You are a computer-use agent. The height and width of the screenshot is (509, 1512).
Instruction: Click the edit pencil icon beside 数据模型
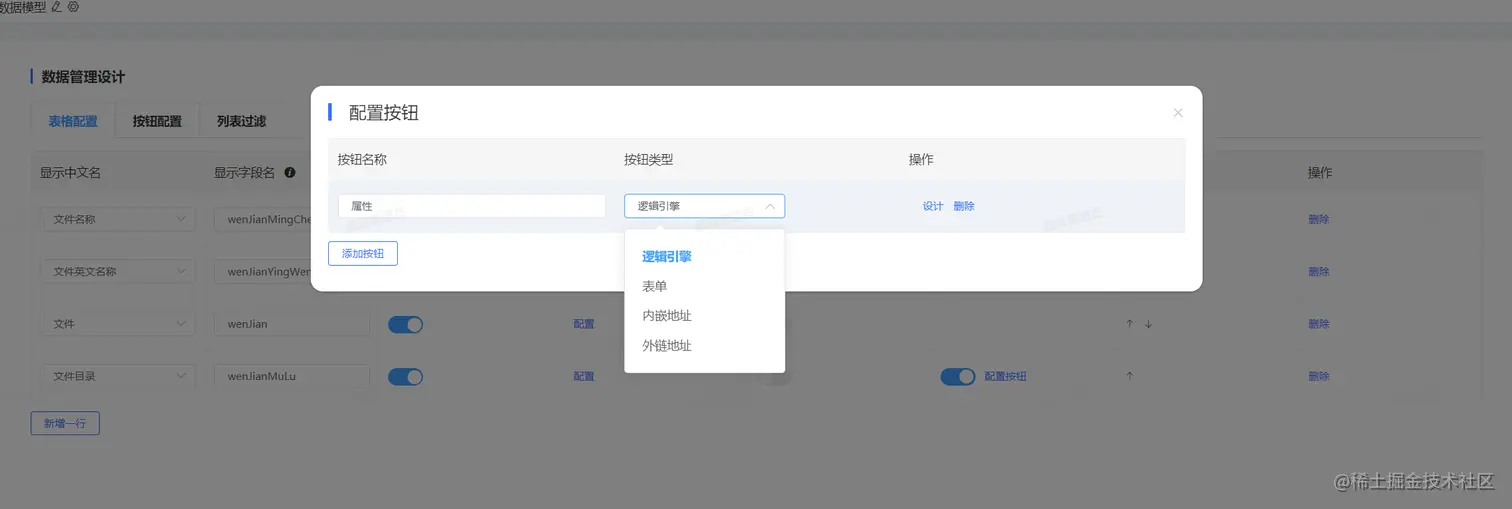click(56, 6)
